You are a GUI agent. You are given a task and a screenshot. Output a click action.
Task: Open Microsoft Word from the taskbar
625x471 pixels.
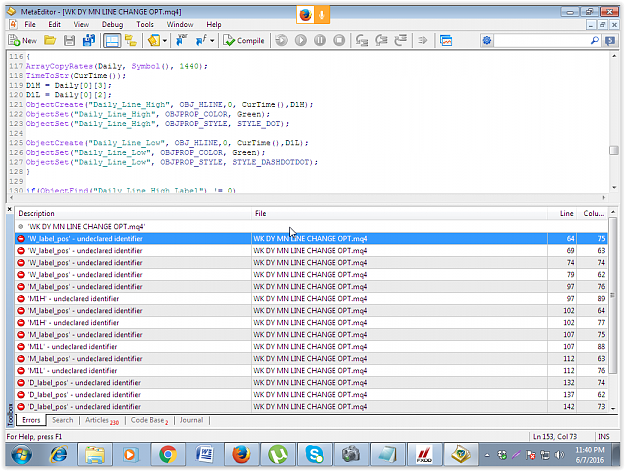tap(205, 454)
